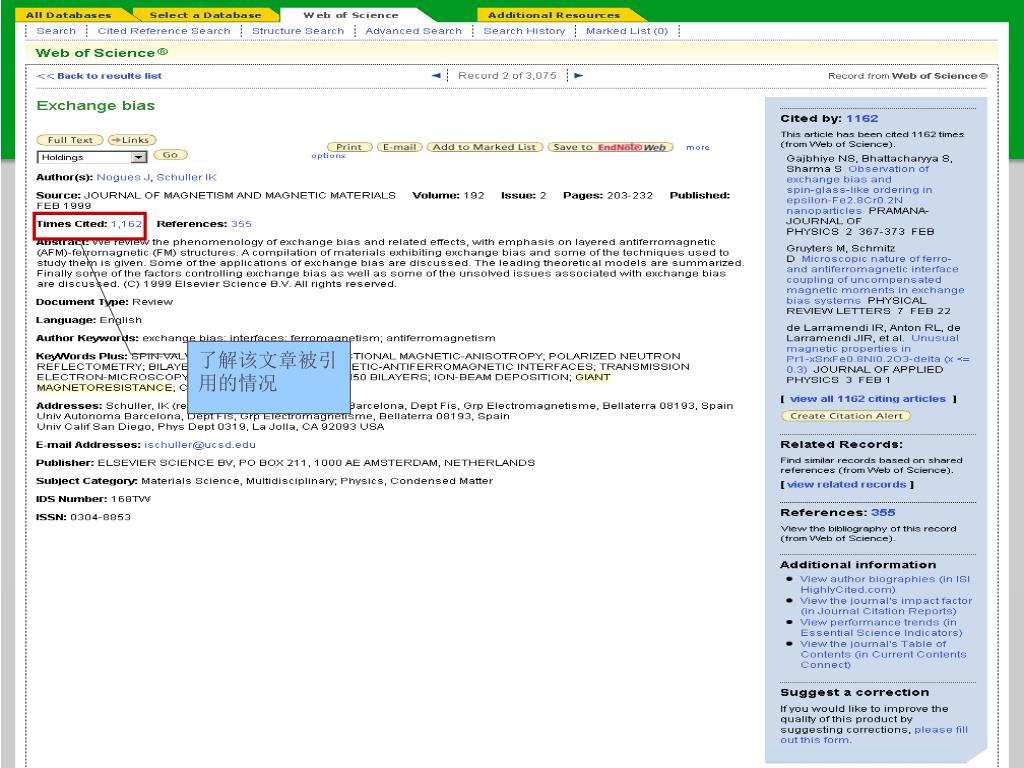Open References 355 link in record
Image resolution: width=1024 pixels, height=768 pixels.
click(241, 224)
